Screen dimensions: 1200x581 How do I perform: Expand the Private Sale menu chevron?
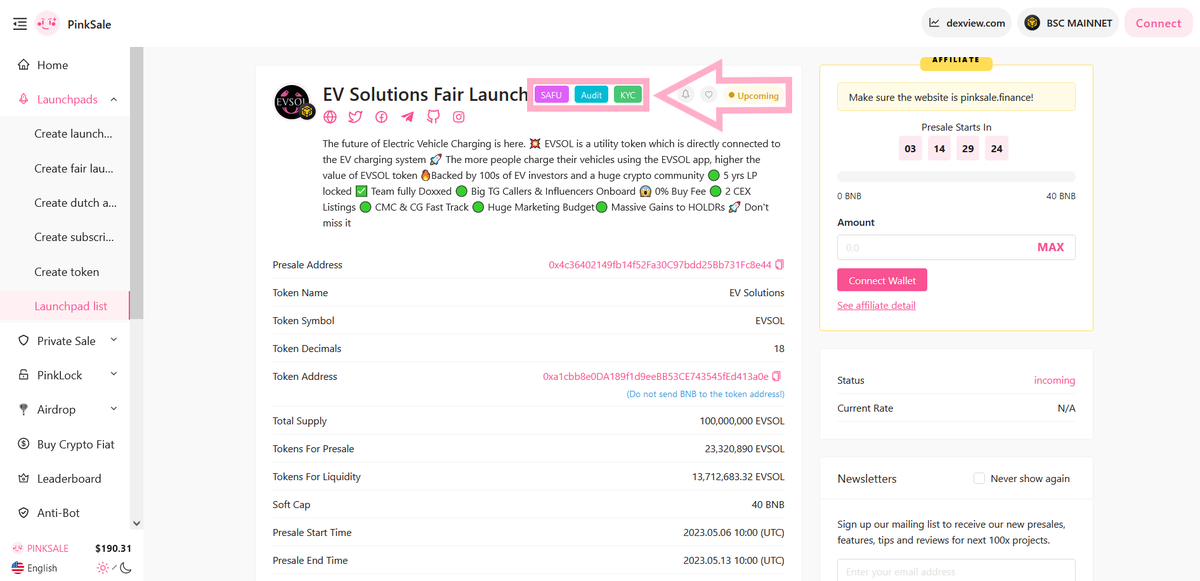click(x=114, y=340)
